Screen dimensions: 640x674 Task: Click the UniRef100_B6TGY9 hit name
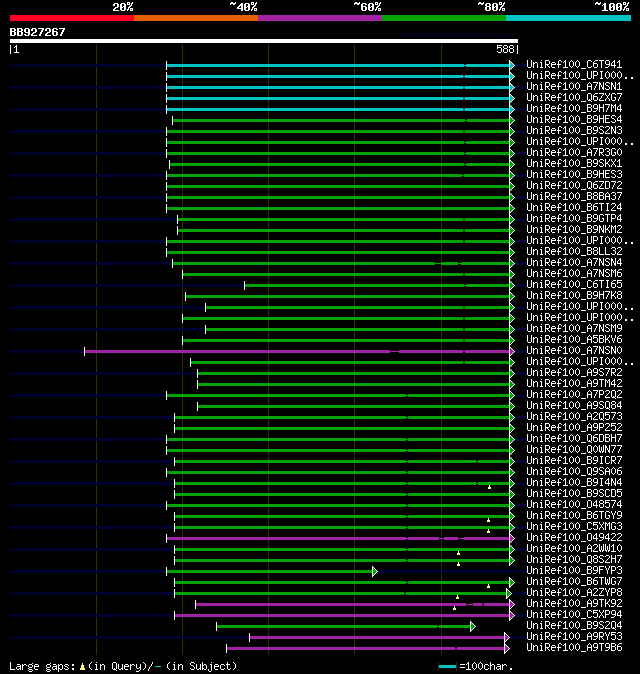pyautogui.click(x=574, y=515)
